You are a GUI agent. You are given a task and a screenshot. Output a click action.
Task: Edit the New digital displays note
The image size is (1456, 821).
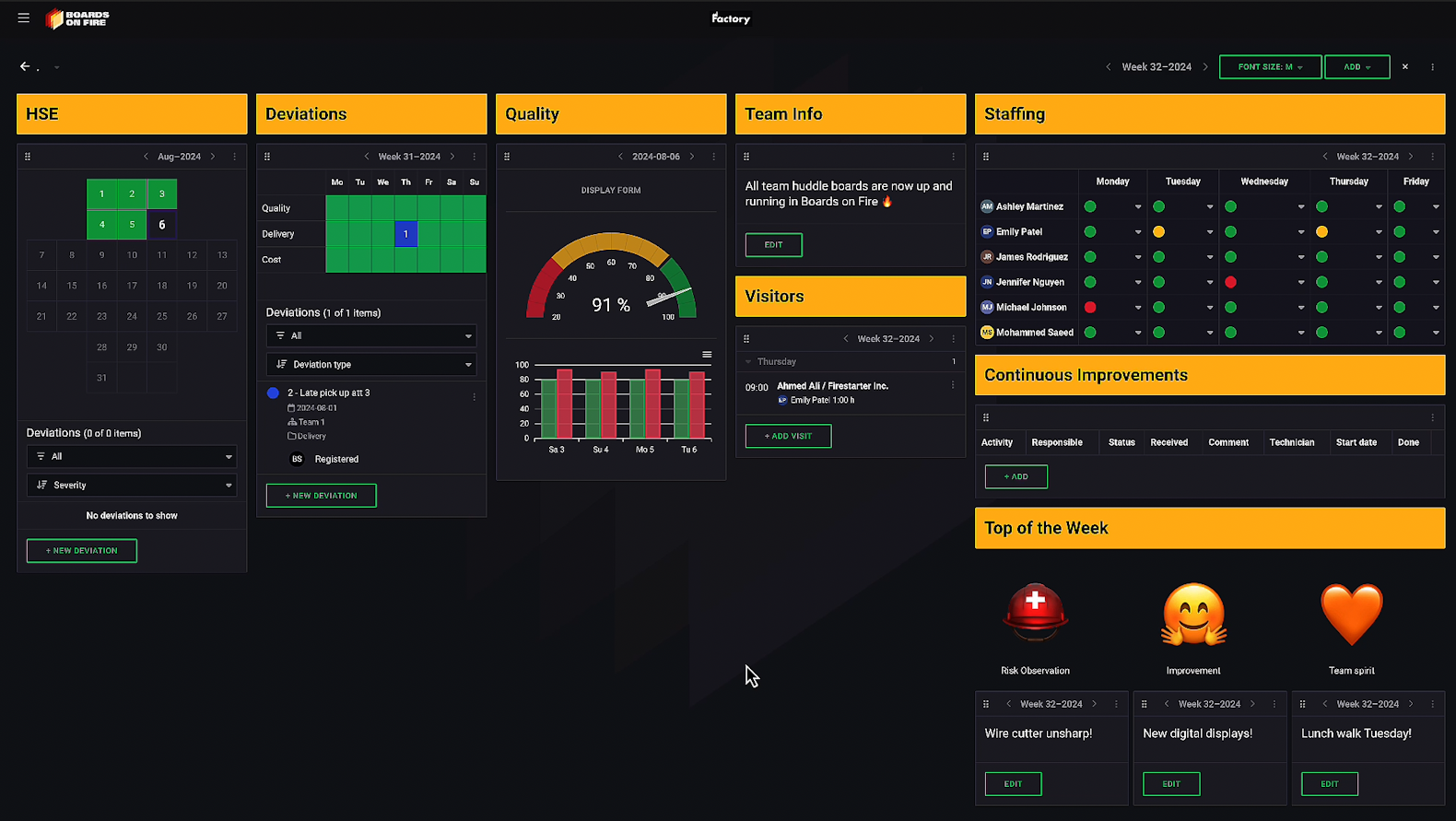pos(1171,784)
